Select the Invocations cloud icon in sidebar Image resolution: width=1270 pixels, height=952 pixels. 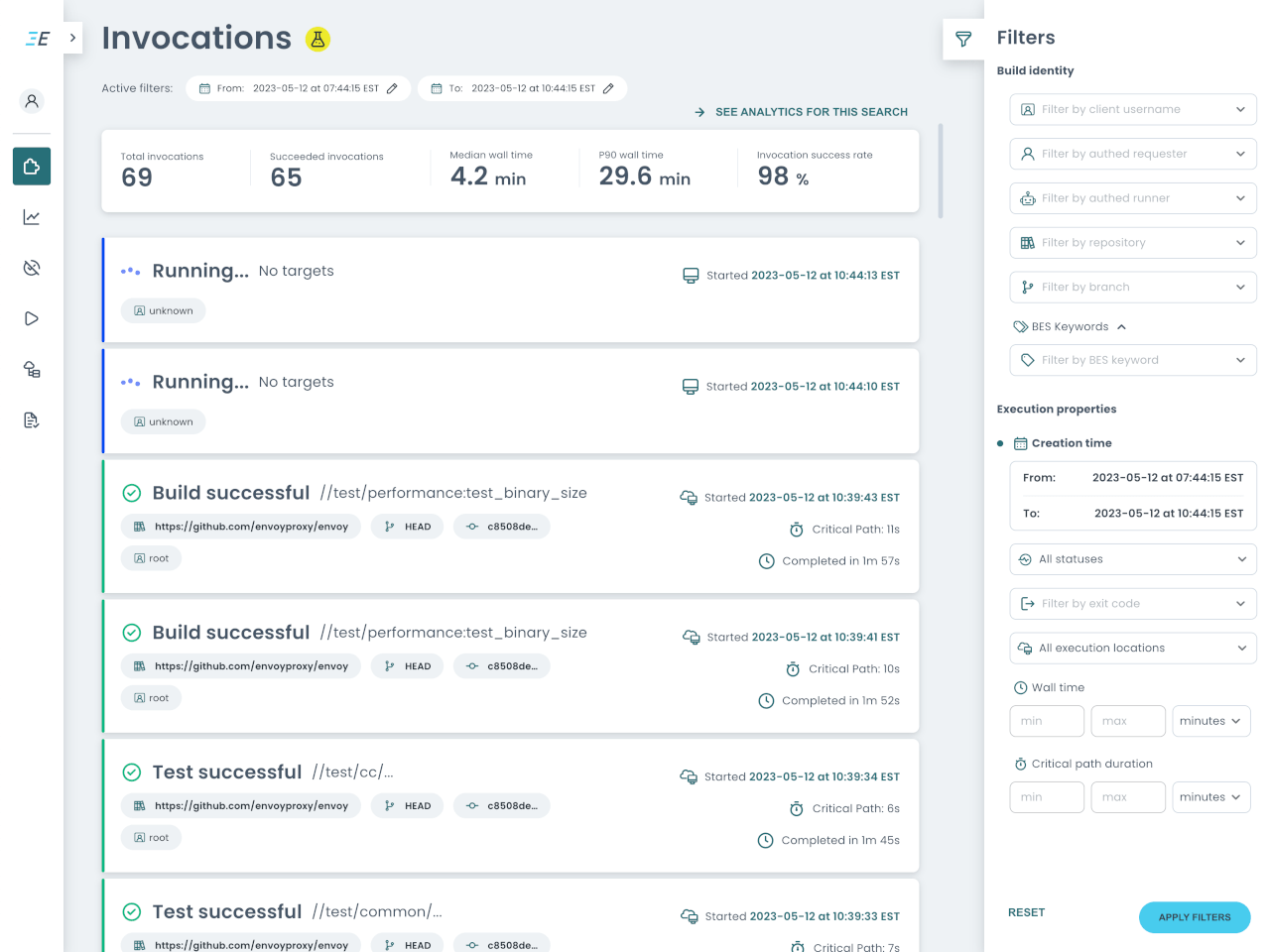tap(31, 166)
